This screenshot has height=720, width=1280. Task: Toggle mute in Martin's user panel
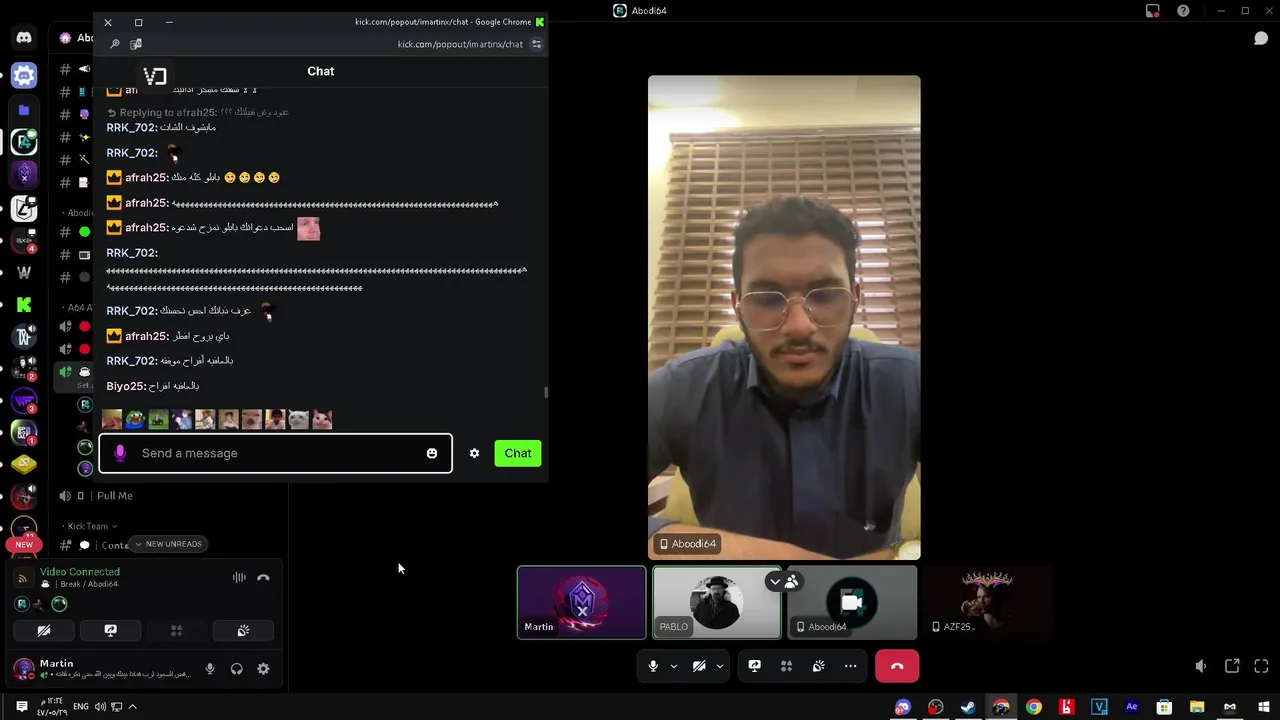(210, 669)
